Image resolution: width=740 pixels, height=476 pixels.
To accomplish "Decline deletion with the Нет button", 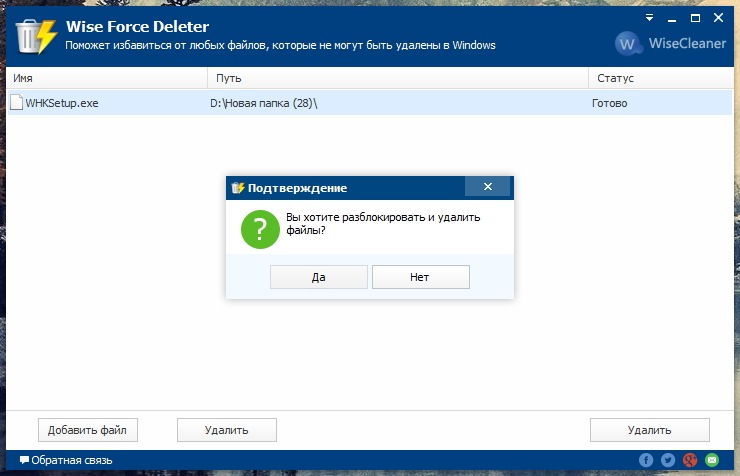I will pos(420,277).
